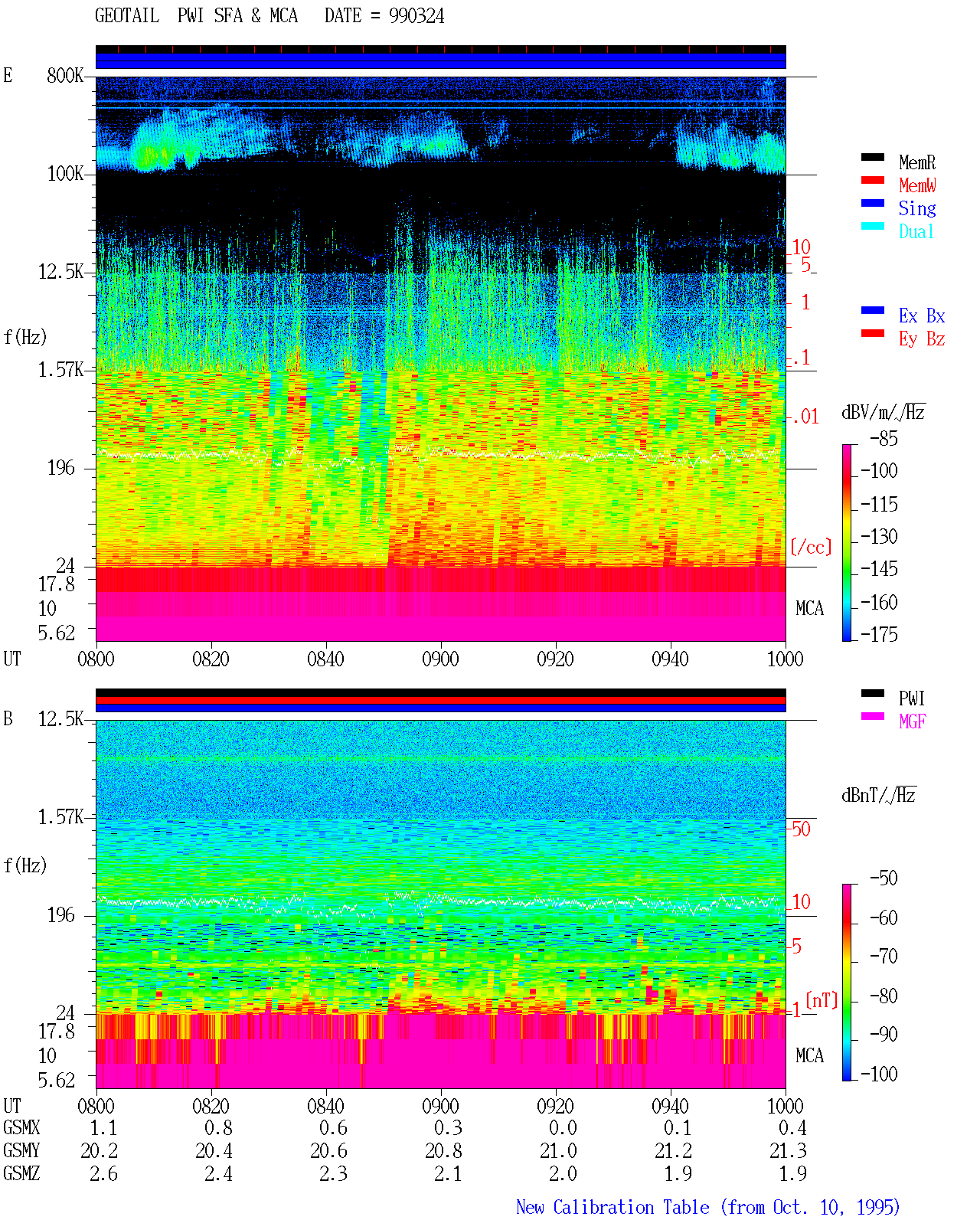Click the 'Sing' legend label

point(917,208)
